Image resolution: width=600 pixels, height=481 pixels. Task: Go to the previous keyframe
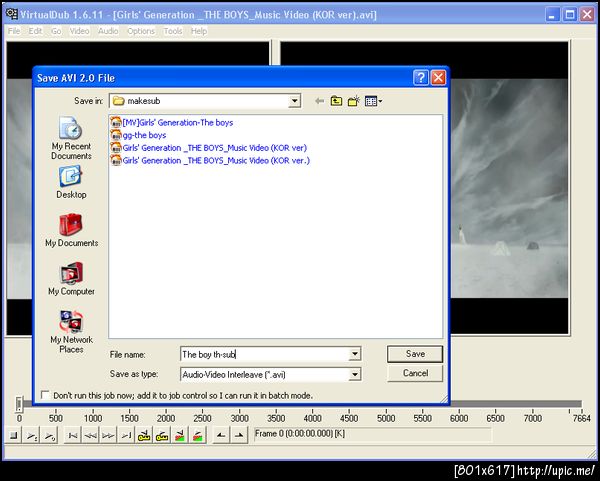pos(144,435)
